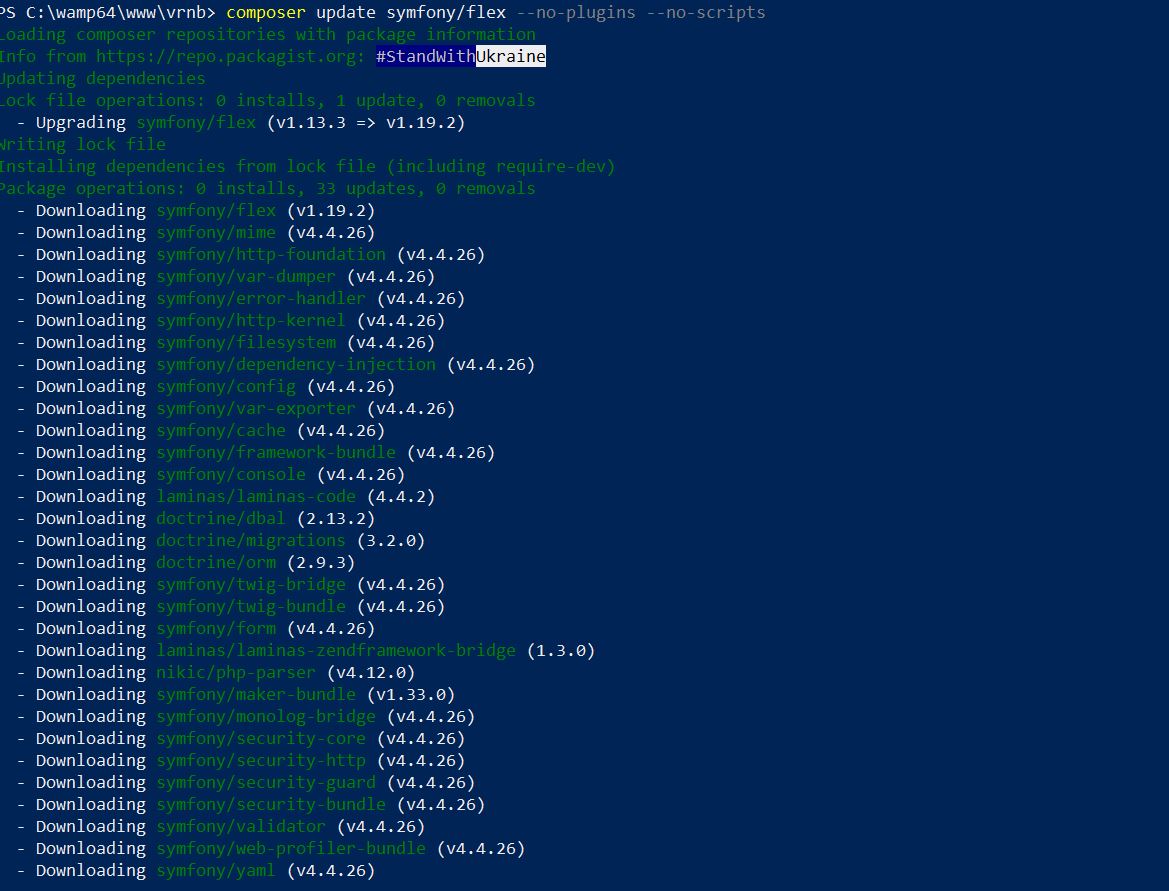Click the 'symfony/form' package name
The height and width of the screenshot is (891, 1169).
click(x=216, y=629)
